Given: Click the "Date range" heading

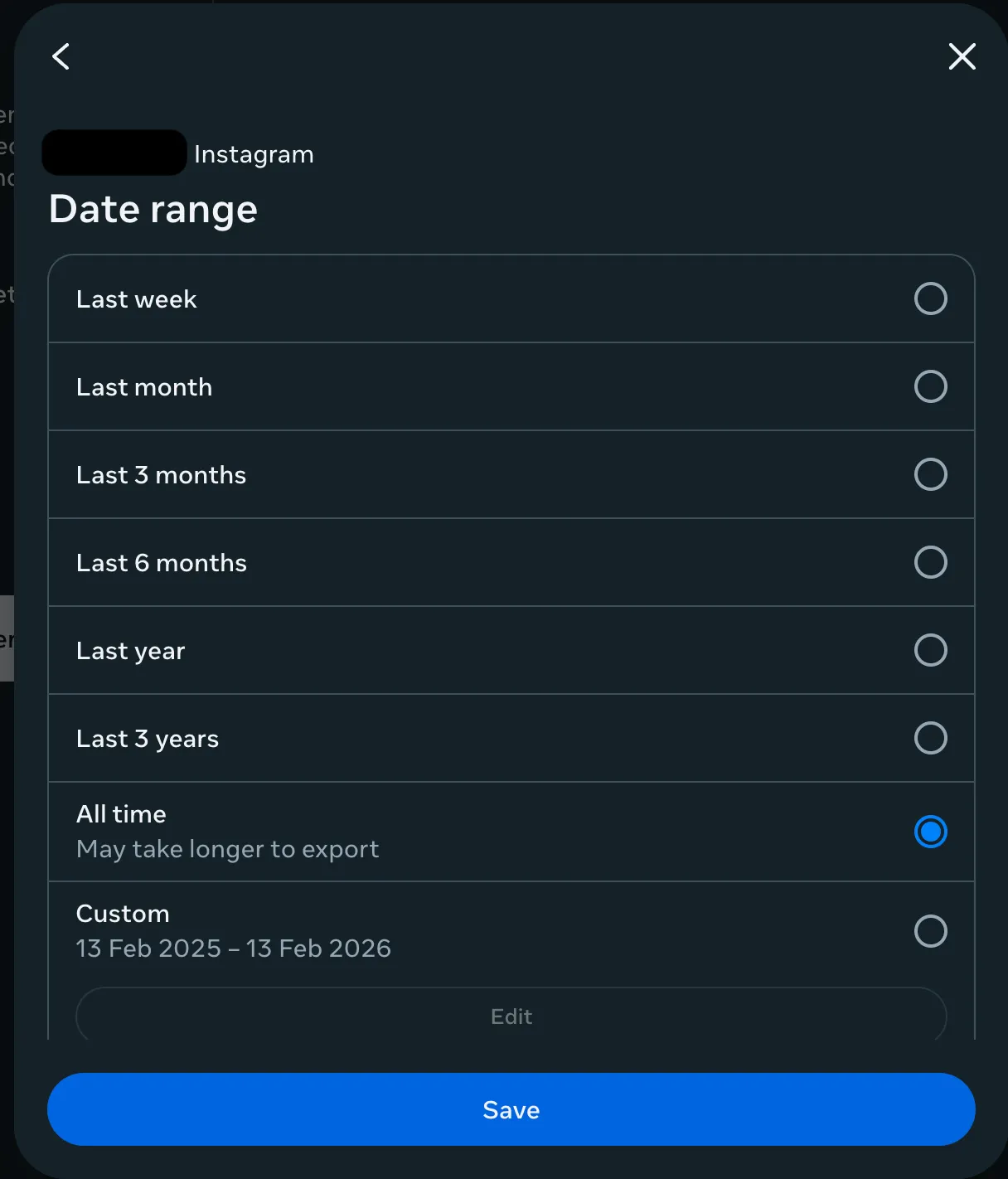Looking at the screenshot, I should coord(153,209).
